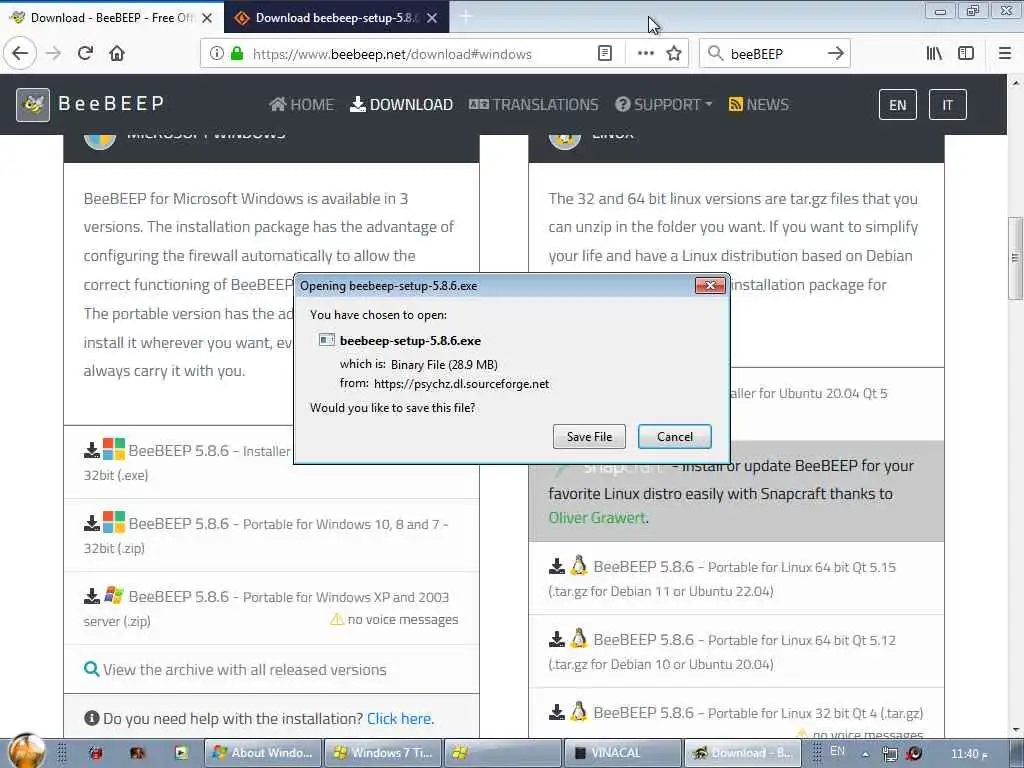
Task: Open NEWS in site navigation
Action: point(759,104)
